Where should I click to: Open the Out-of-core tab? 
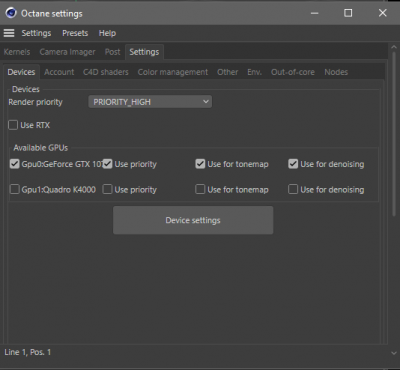click(293, 72)
